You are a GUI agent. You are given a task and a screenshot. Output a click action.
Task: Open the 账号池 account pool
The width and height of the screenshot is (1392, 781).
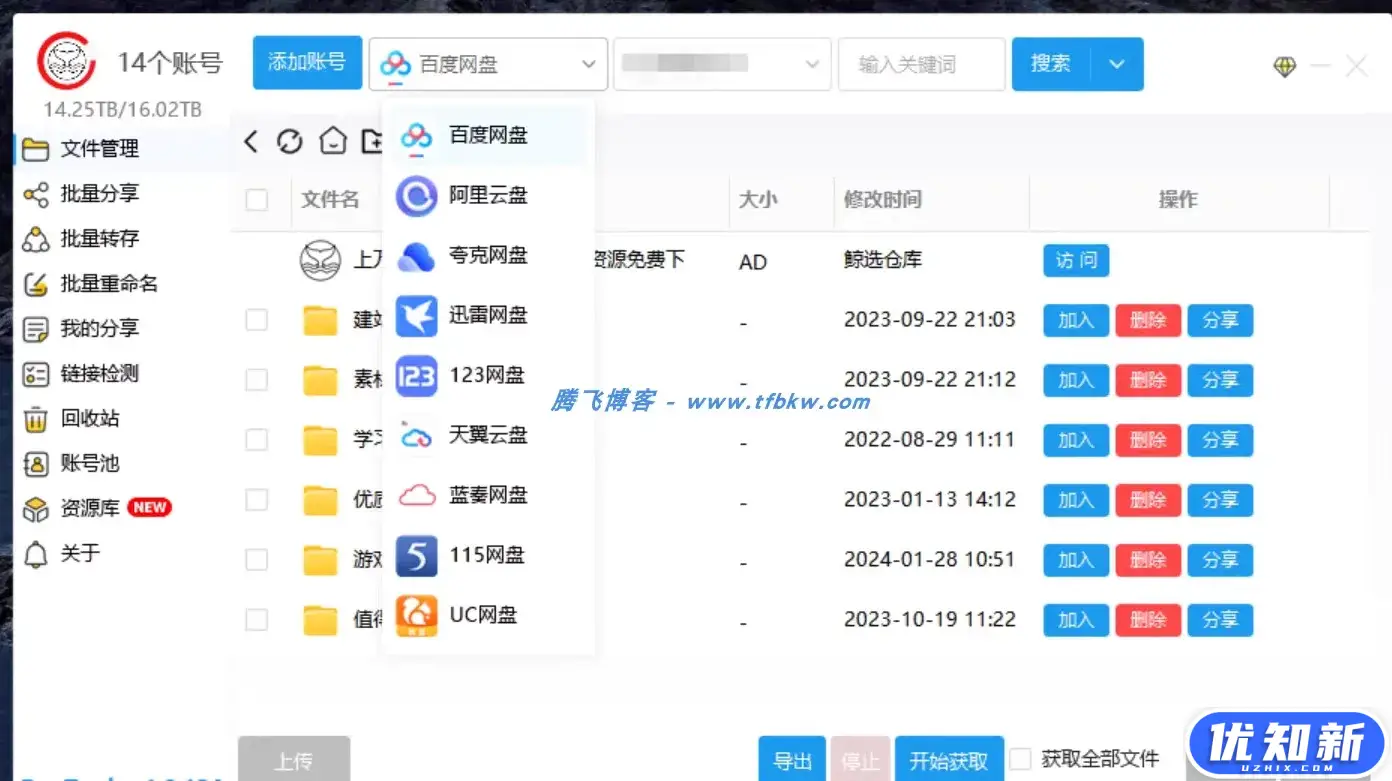pos(96,463)
